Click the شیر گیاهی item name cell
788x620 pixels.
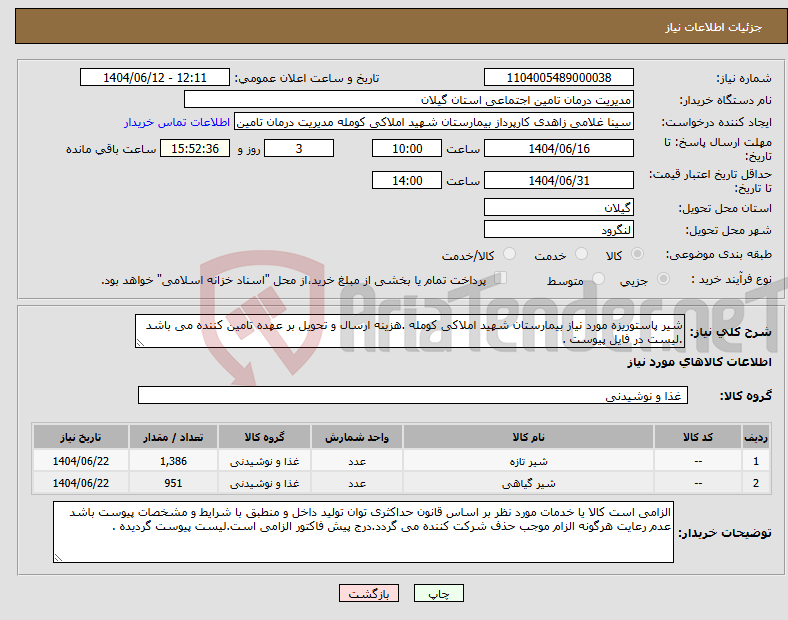(x=528, y=483)
